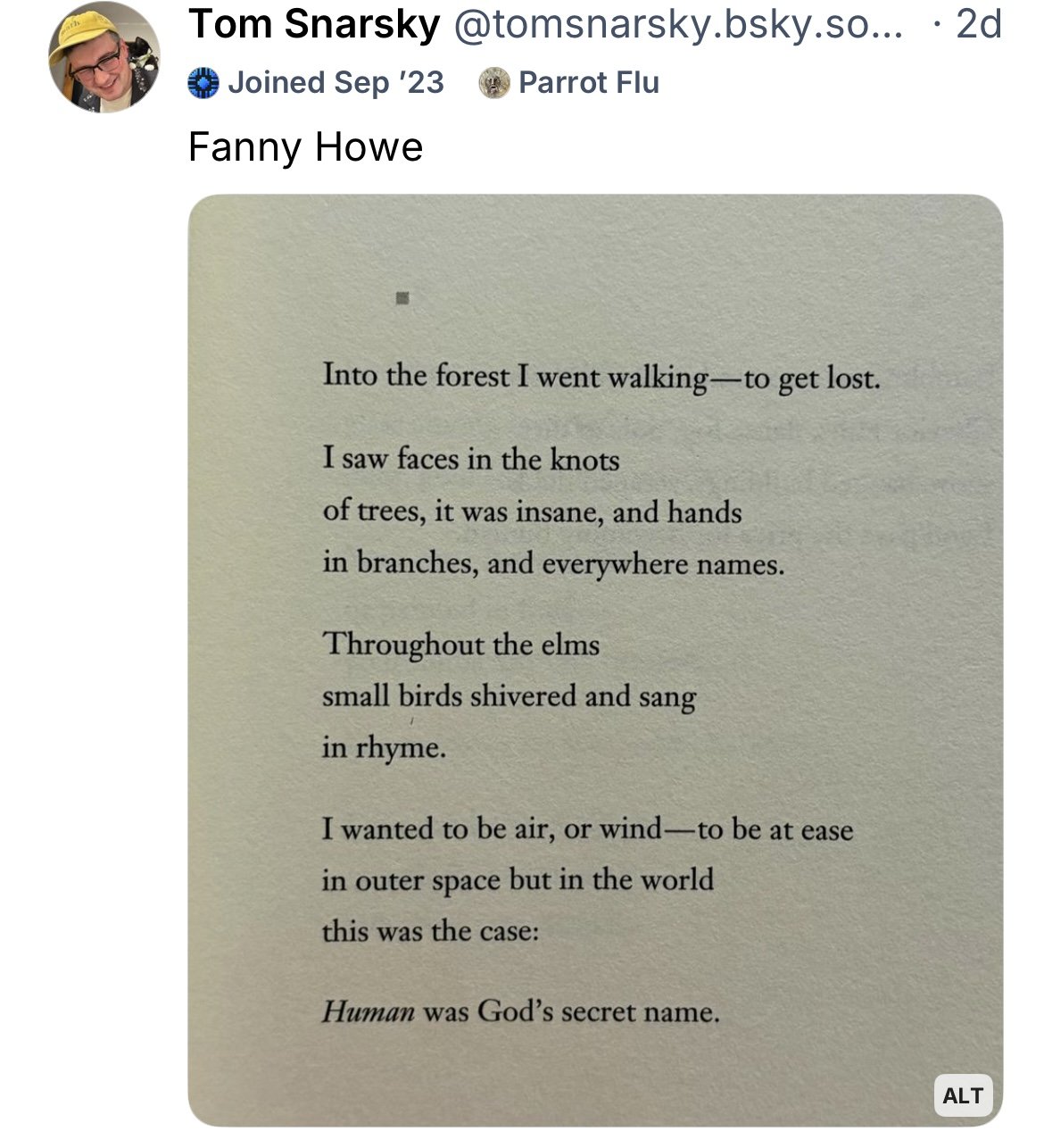Click the Parrot Flu text label
The image size is (1044, 1148).
[588, 83]
